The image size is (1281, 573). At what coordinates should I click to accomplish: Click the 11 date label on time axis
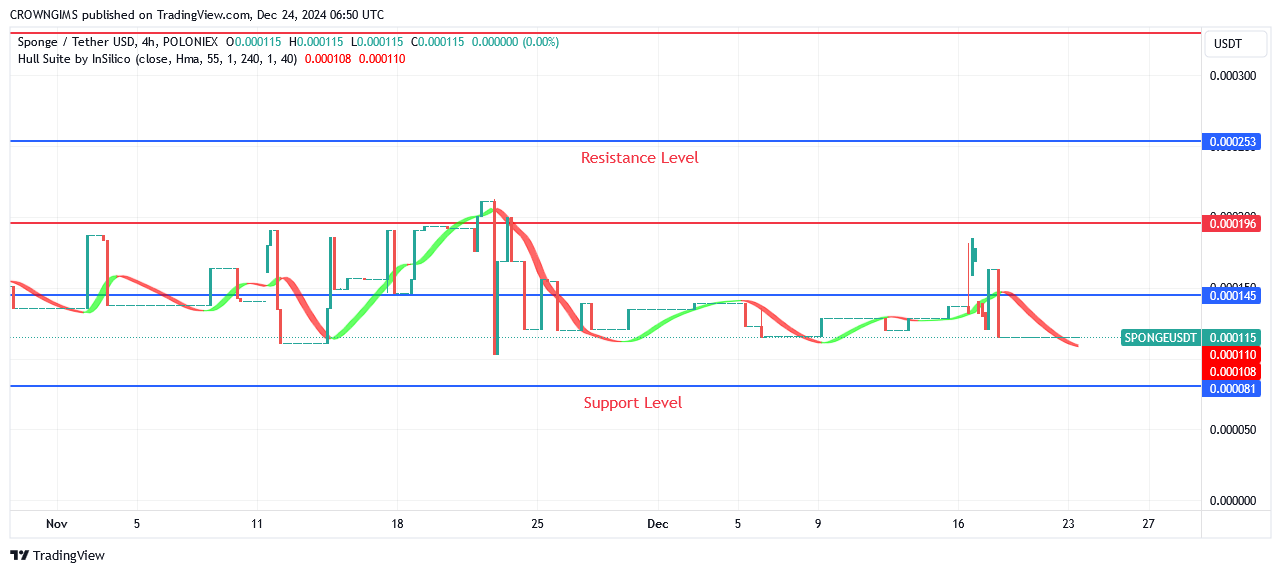tap(257, 523)
